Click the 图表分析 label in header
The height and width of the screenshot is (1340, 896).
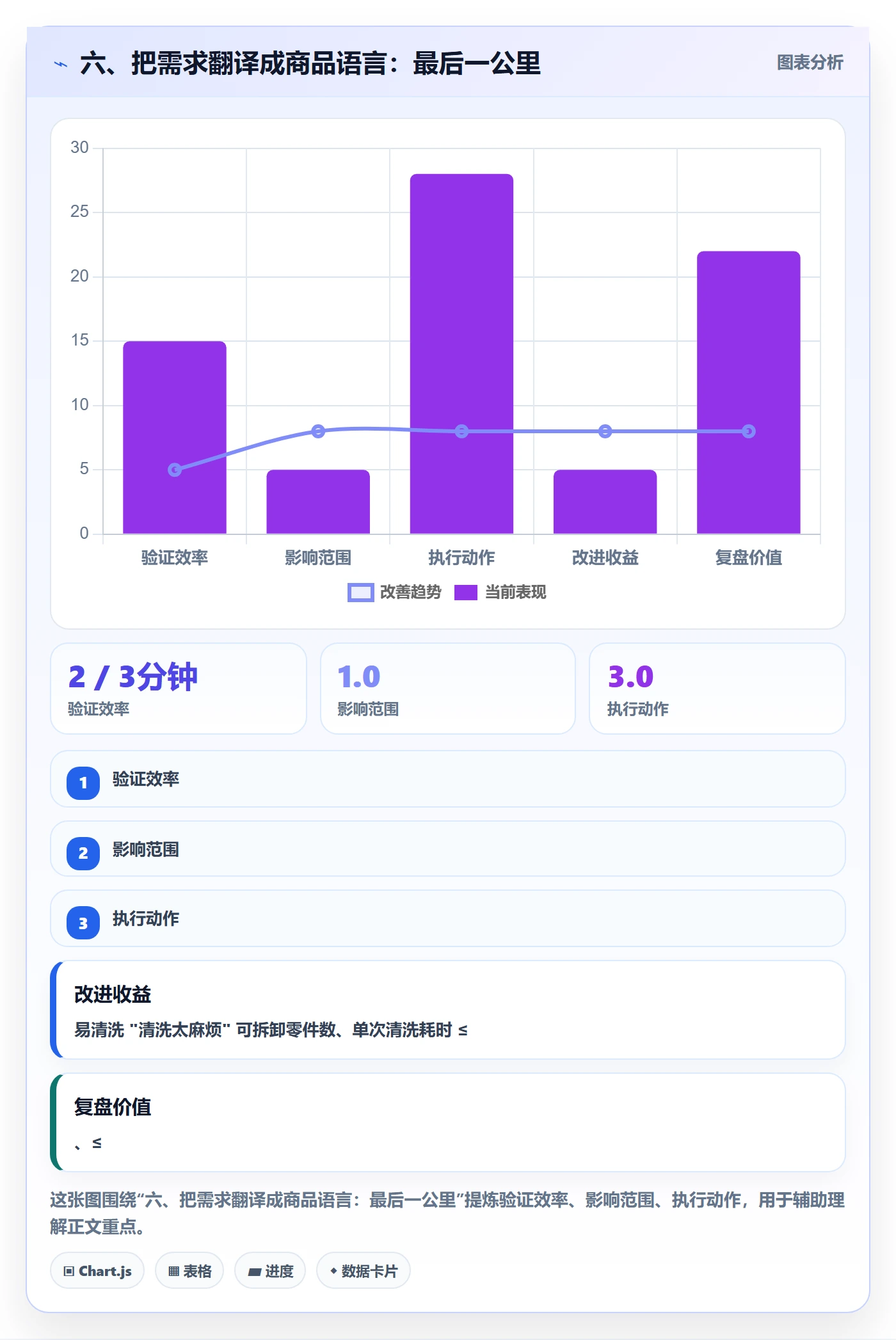(x=810, y=63)
